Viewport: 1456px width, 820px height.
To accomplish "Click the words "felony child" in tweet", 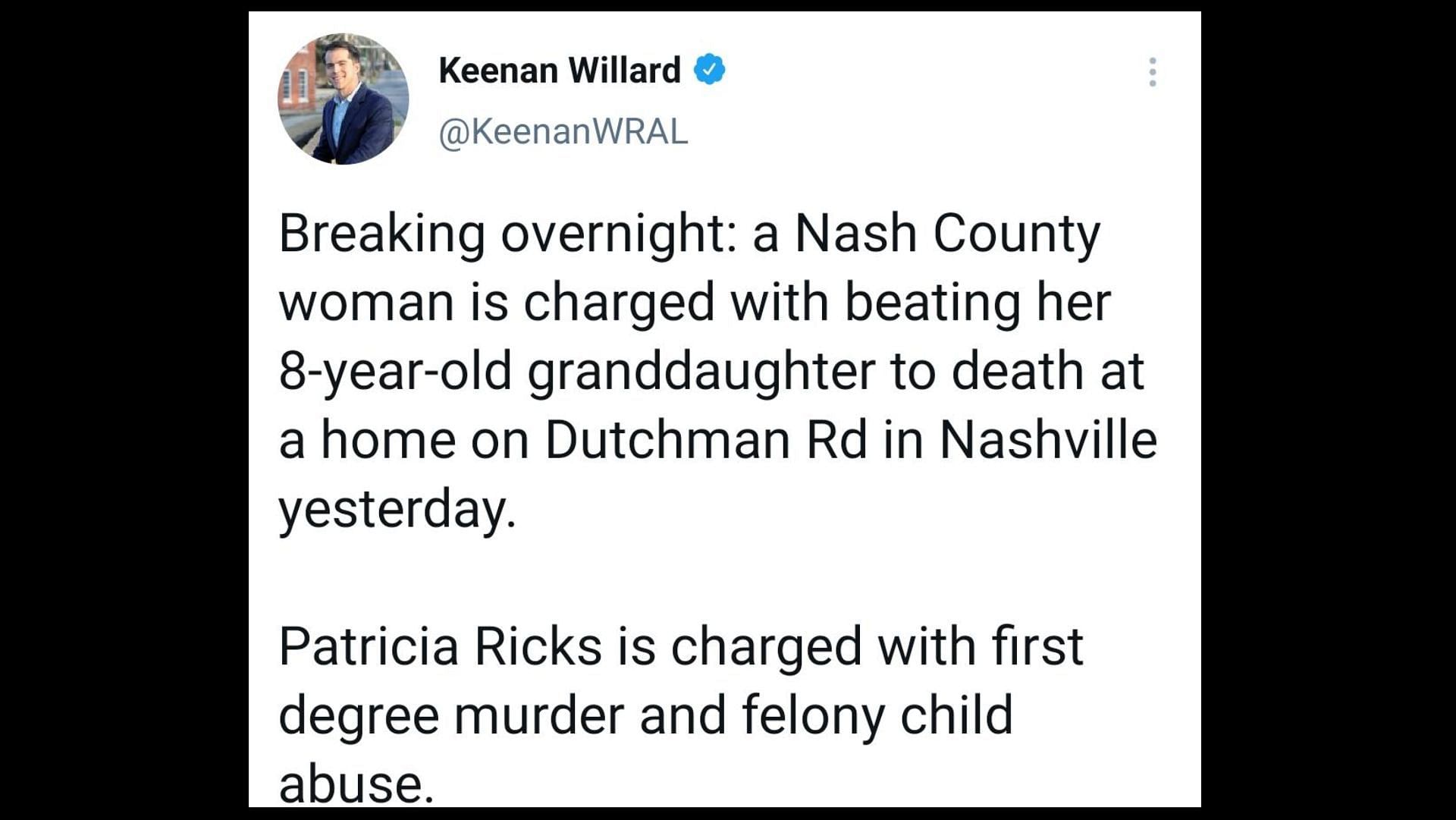I will [877, 715].
